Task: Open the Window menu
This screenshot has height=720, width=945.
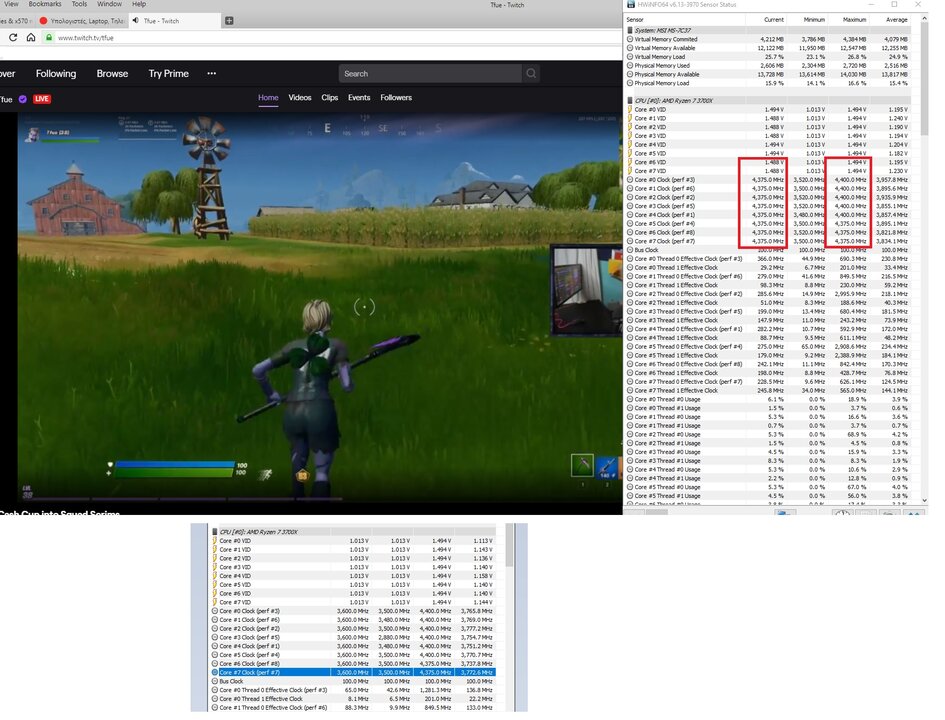Action: coord(110,4)
